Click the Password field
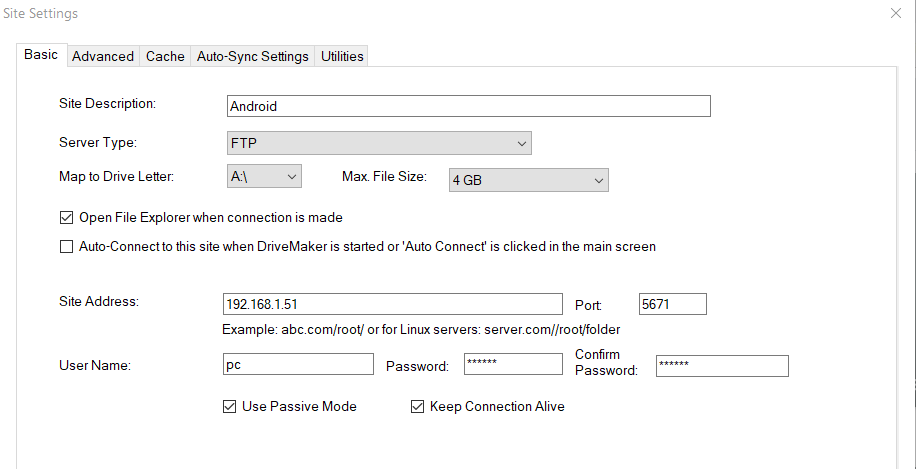Screen dimensions: 916x469 (x=513, y=364)
